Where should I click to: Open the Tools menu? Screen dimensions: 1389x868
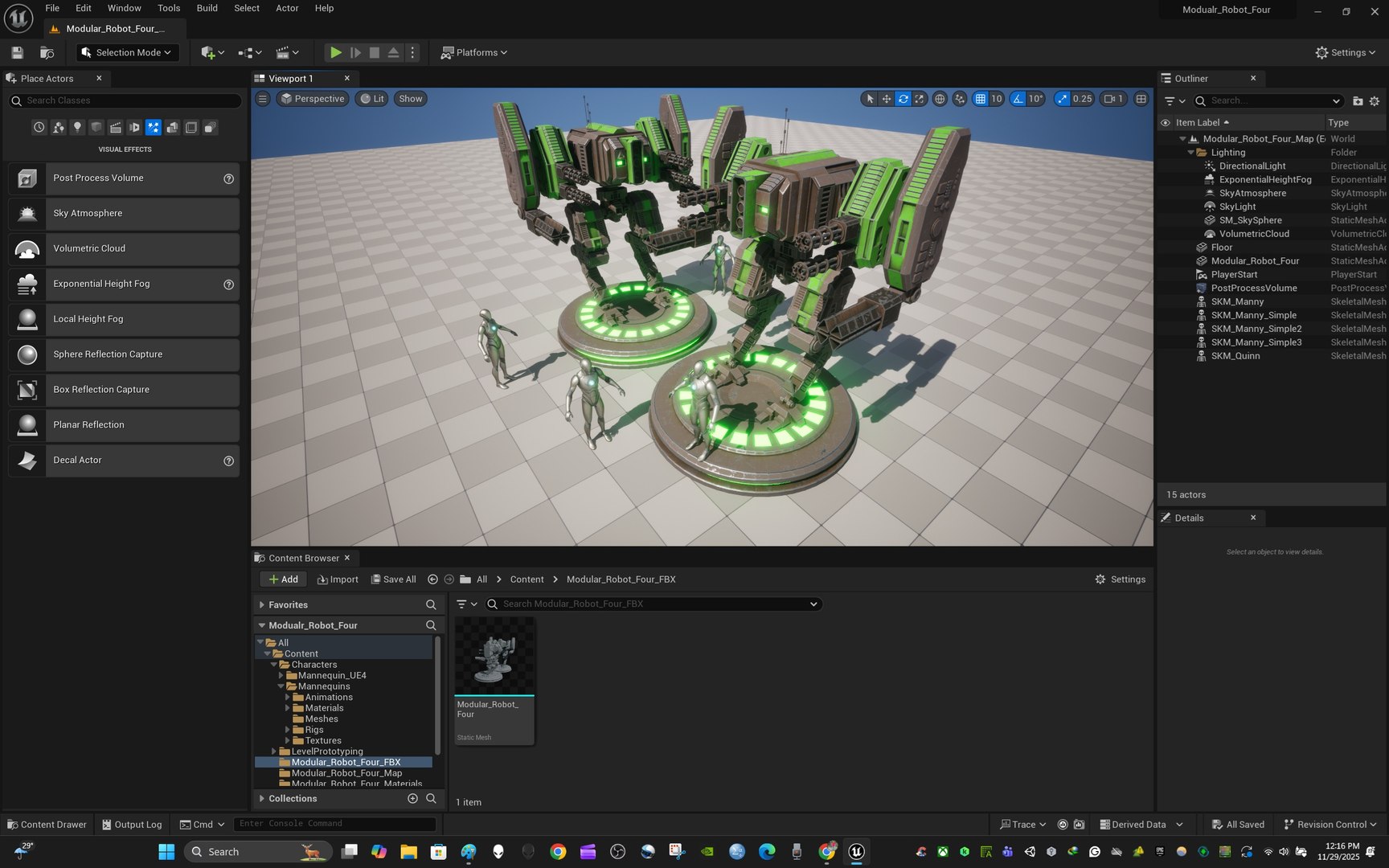[x=169, y=8]
